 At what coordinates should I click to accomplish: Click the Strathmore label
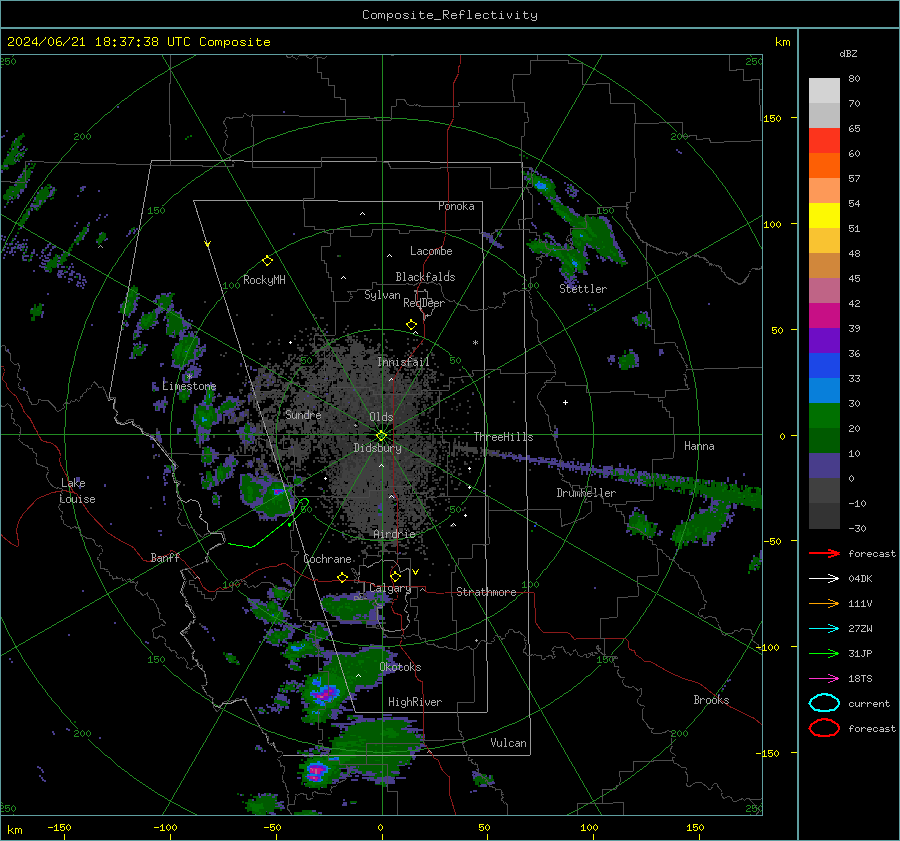[x=486, y=592]
